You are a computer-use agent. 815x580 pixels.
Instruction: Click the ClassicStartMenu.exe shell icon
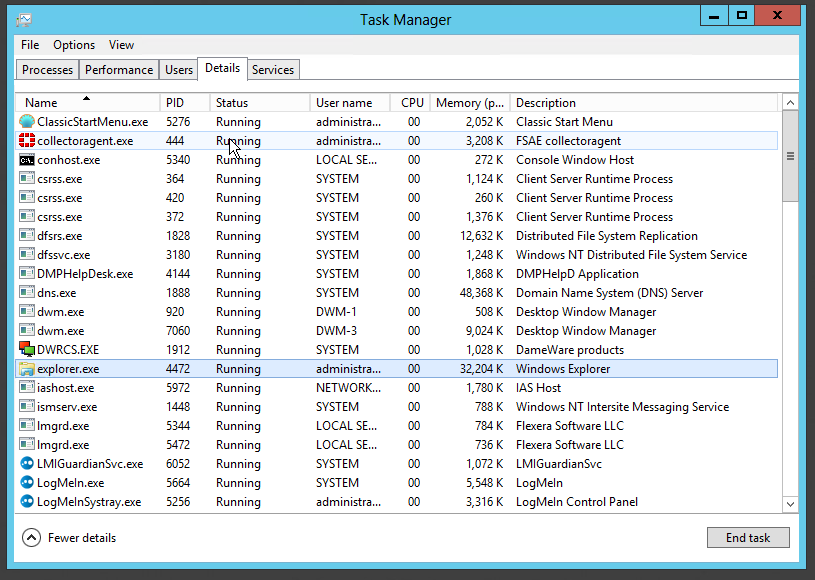pos(27,122)
